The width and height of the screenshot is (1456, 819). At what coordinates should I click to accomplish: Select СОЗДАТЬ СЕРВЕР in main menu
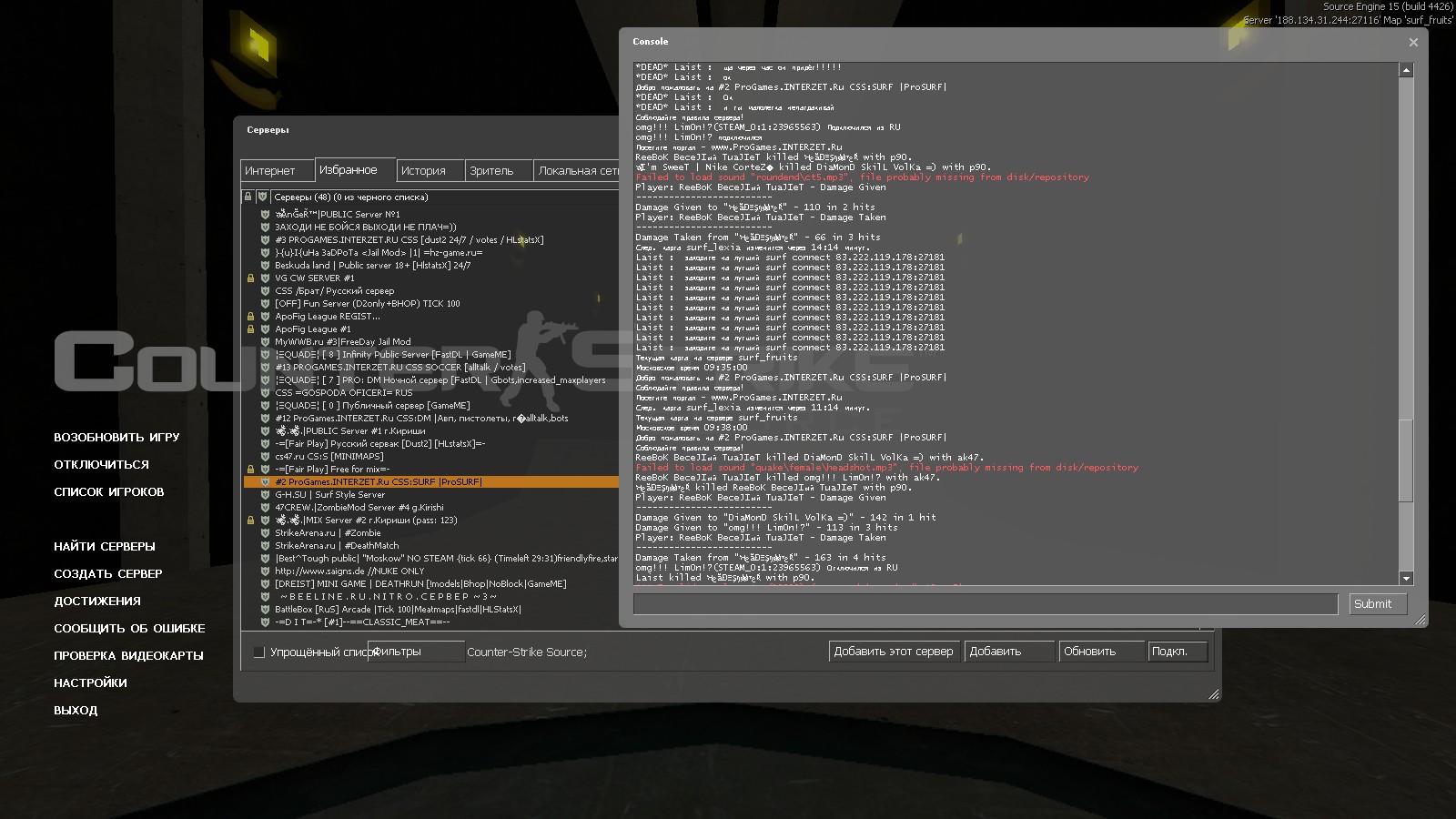click(x=108, y=574)
